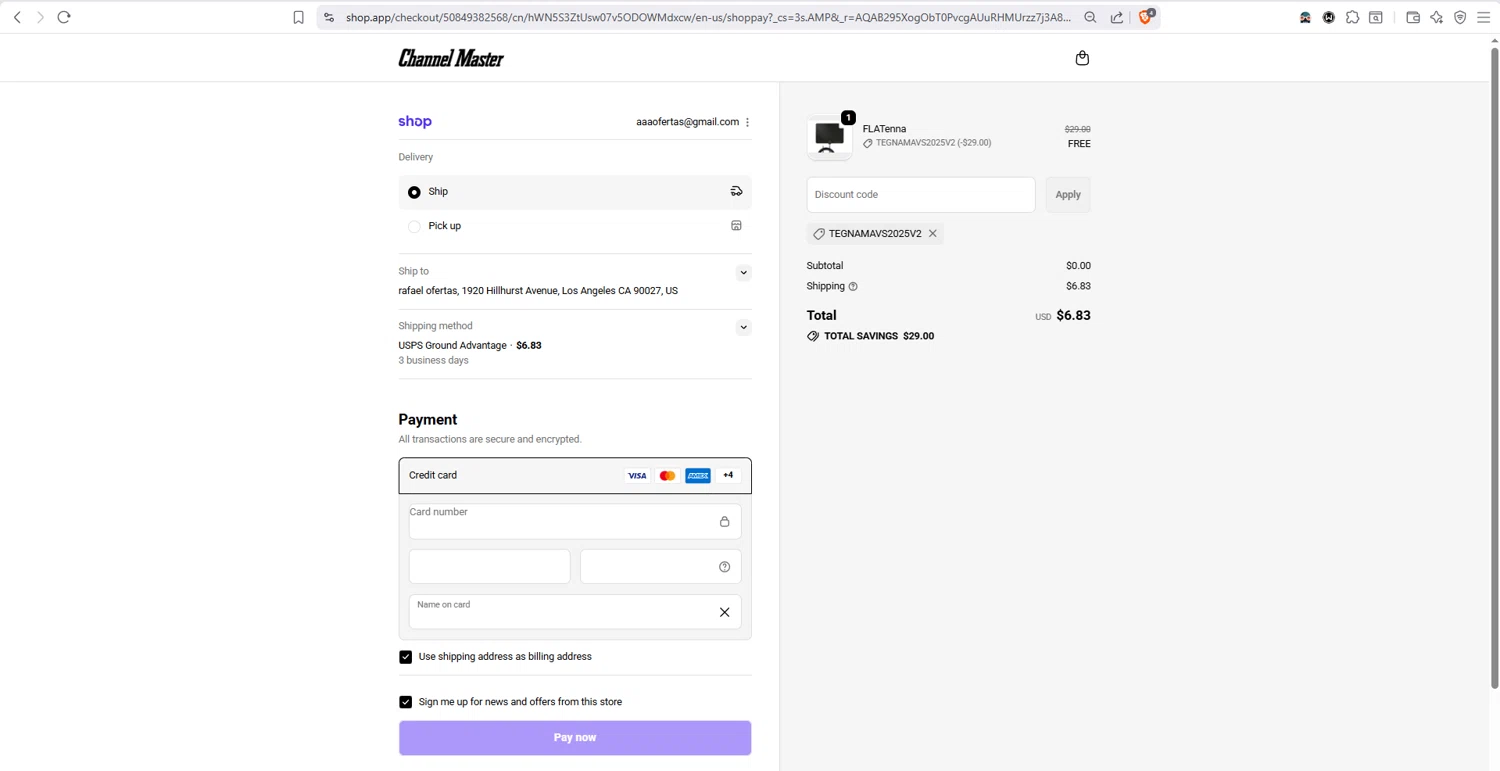Click the American Express logo
Image resolution: width=1500 pixels, height=771 pixels.
[x=698, y=476]
